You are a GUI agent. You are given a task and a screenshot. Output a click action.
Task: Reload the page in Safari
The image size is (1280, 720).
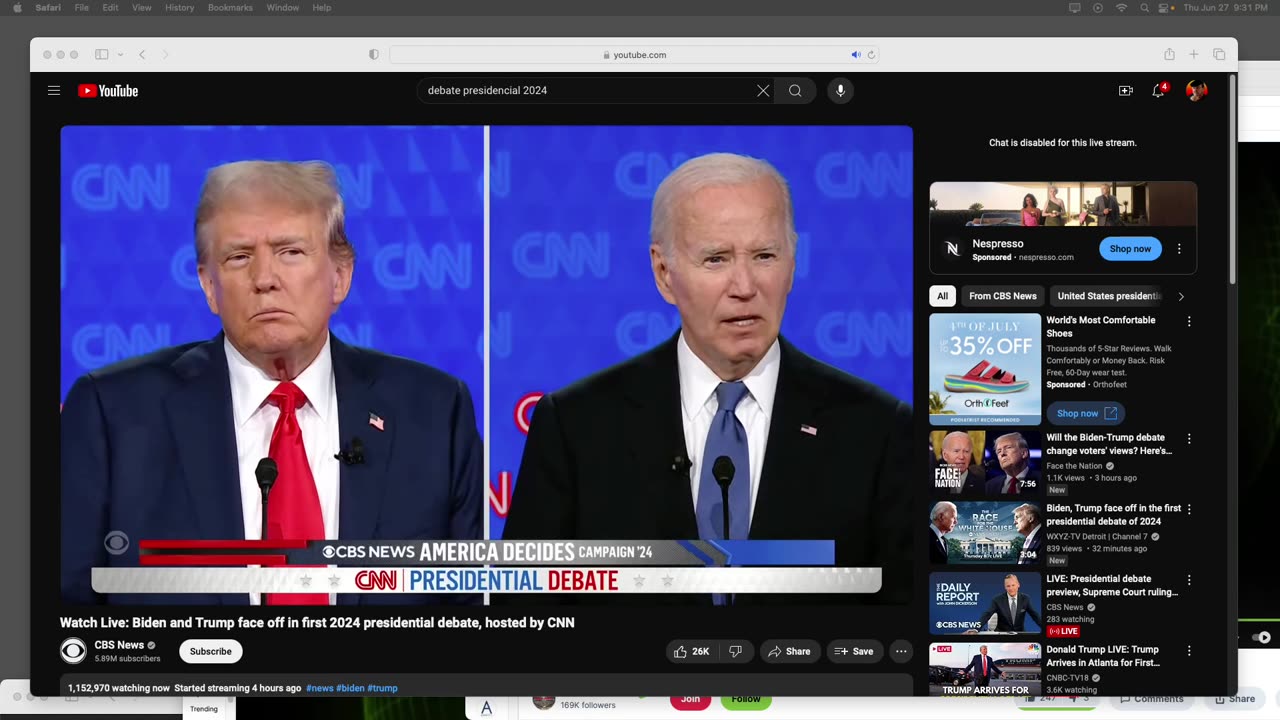point(871,55)
